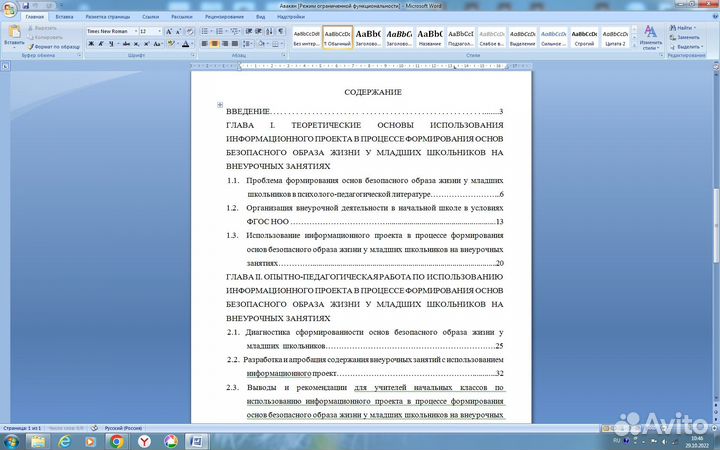Open Yandex Browser from the taskbar
The width and height of the screenshot is (720, 450).
coord(144,442)
